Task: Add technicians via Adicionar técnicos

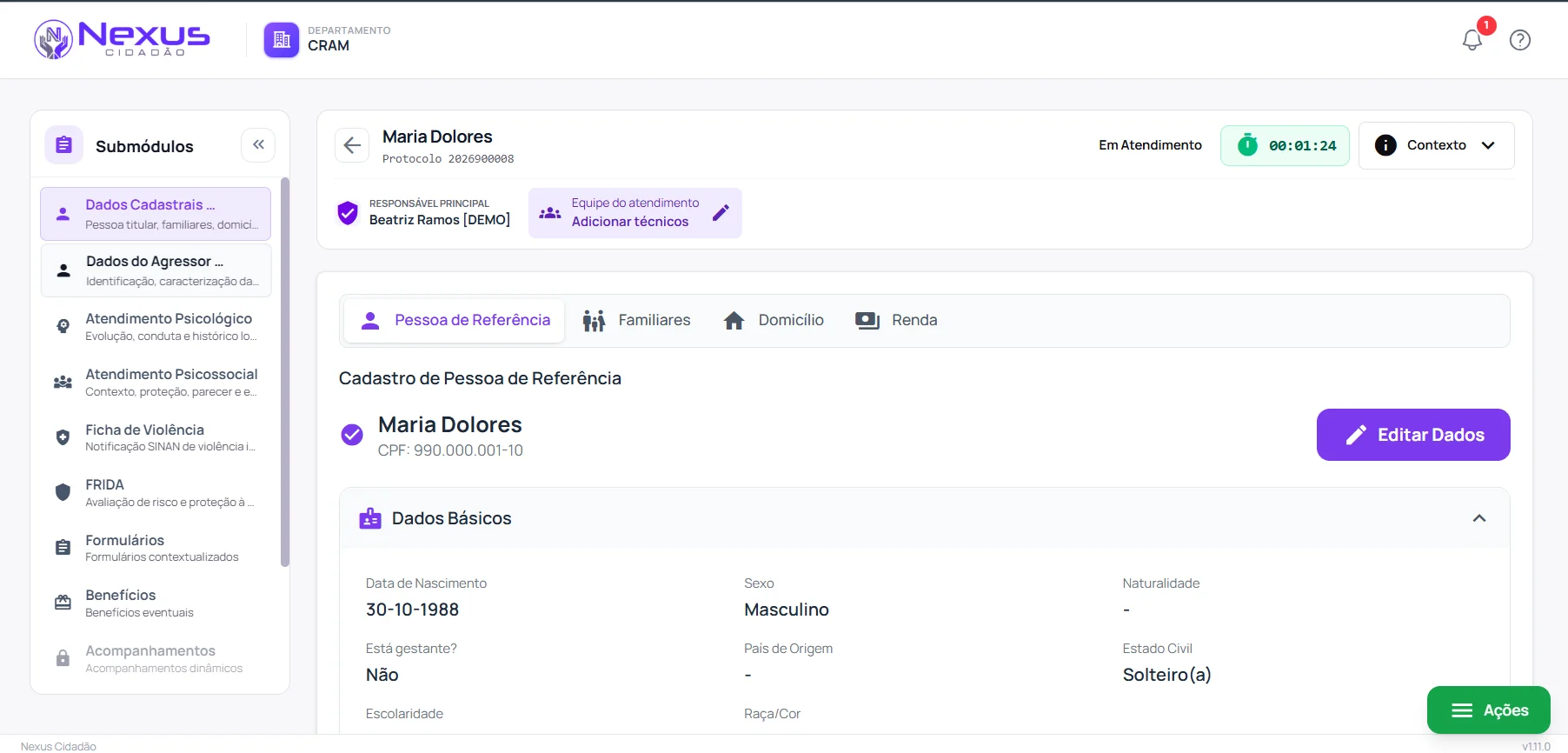Action: coord(630,222)
